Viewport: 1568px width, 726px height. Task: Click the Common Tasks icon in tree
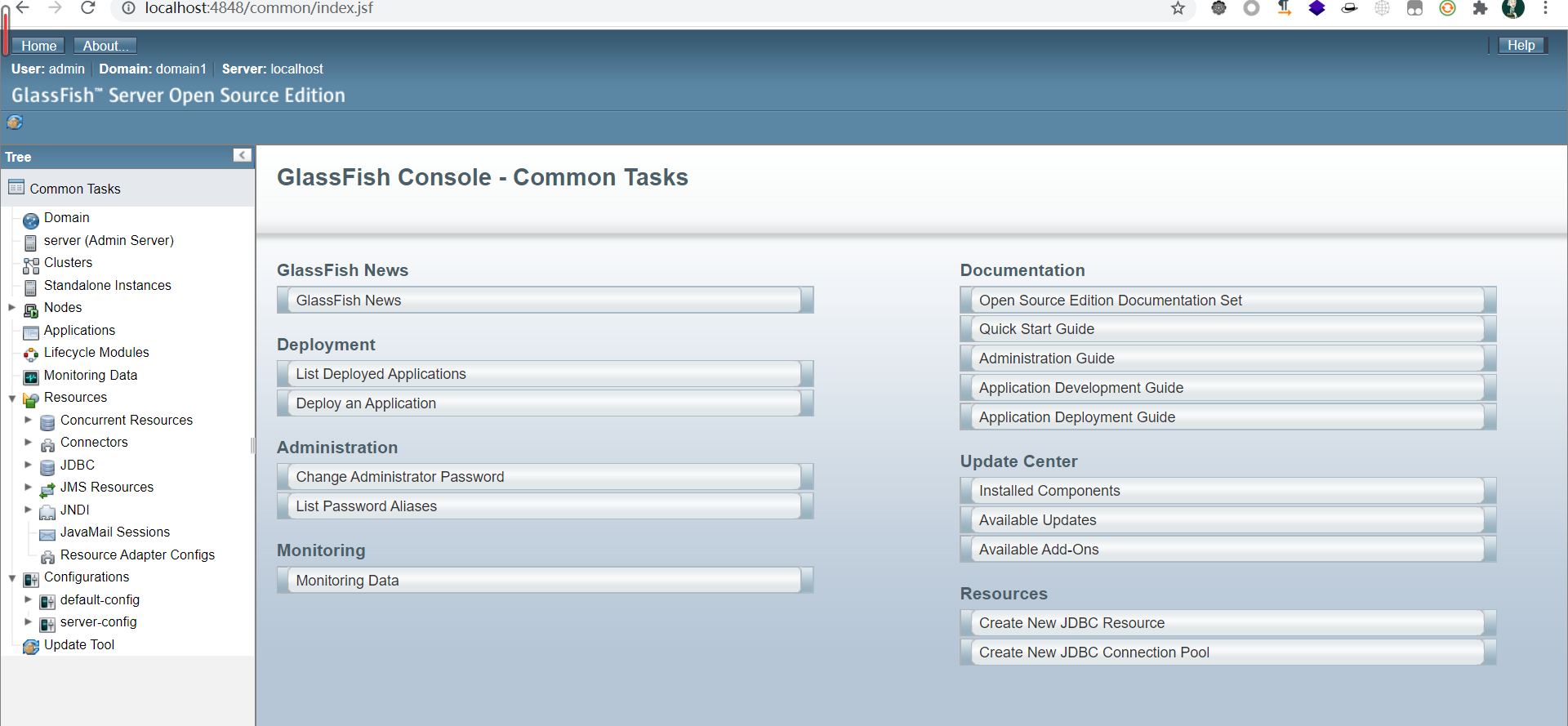[16, 188]
